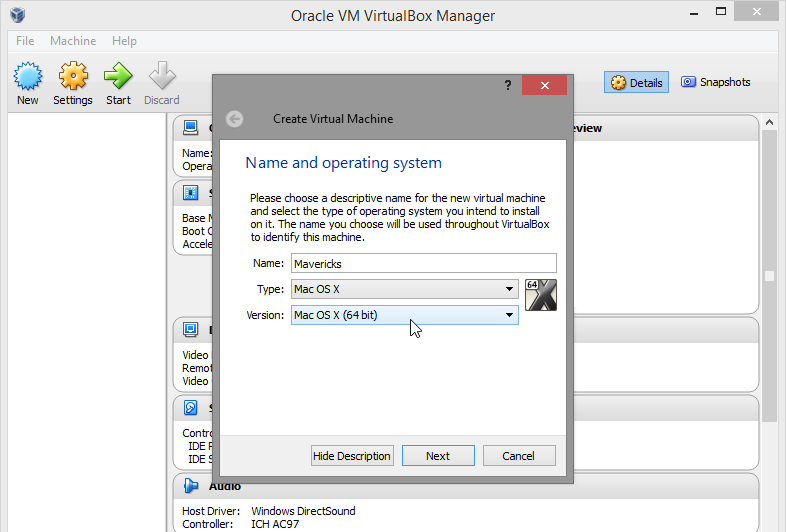Close the Create Virtual Machine dialog
The image size is (786, 532).
(544, 85)
